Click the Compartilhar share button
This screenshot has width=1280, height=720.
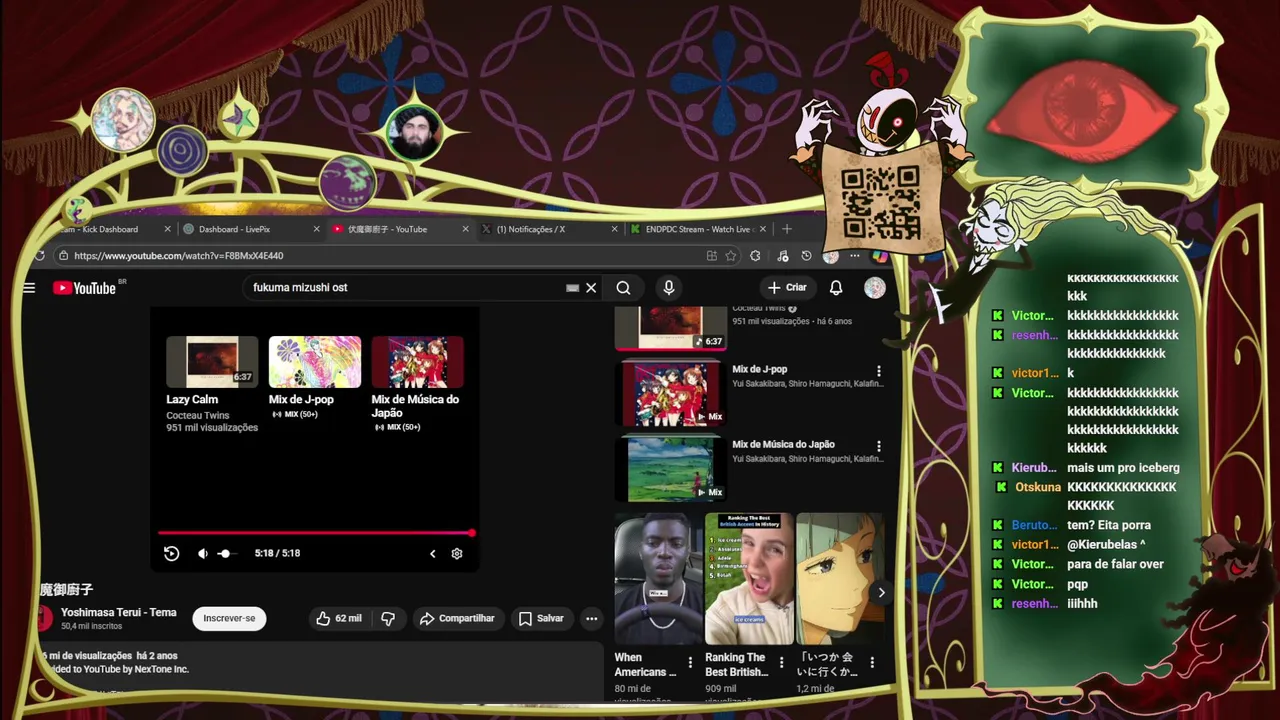click(x=457, y=618)
